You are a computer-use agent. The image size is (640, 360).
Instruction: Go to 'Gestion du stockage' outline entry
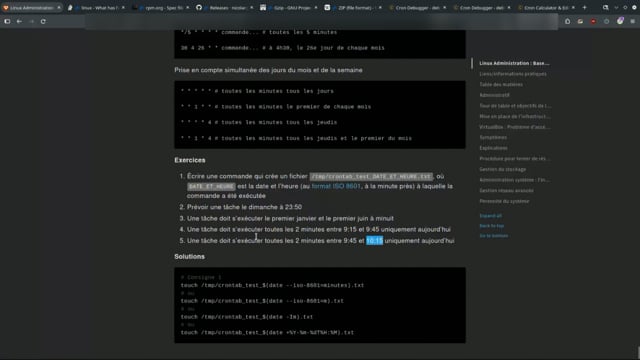pos(502,169)
